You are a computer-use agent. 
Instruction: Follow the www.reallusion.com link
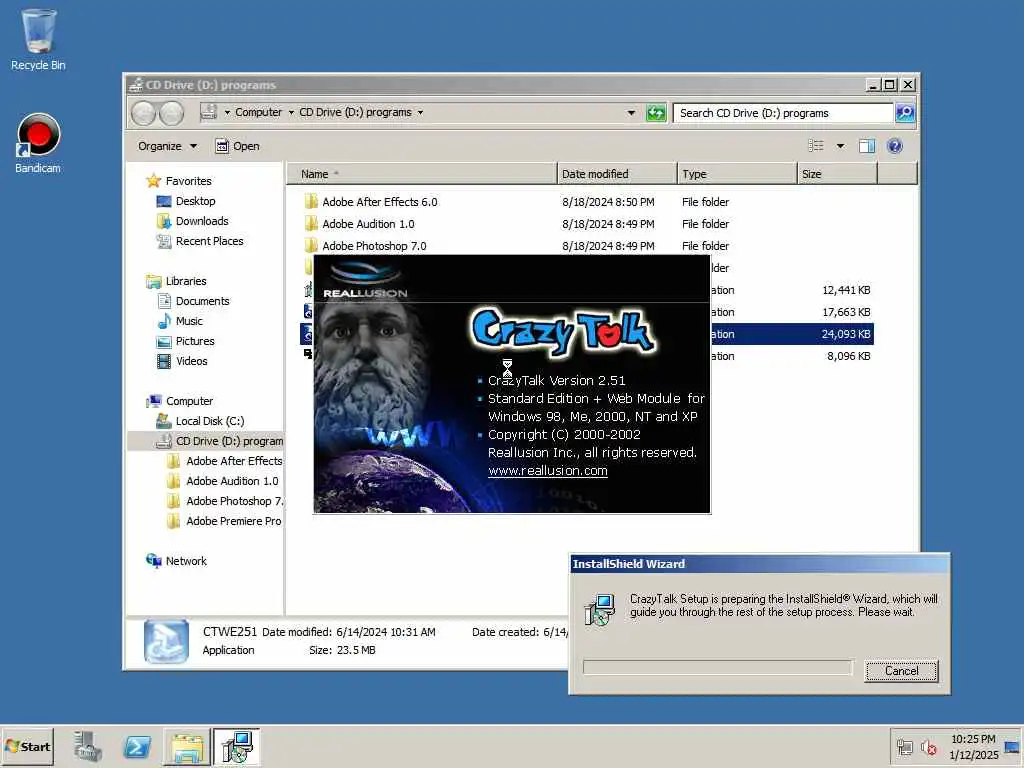[x=547, y=471]
